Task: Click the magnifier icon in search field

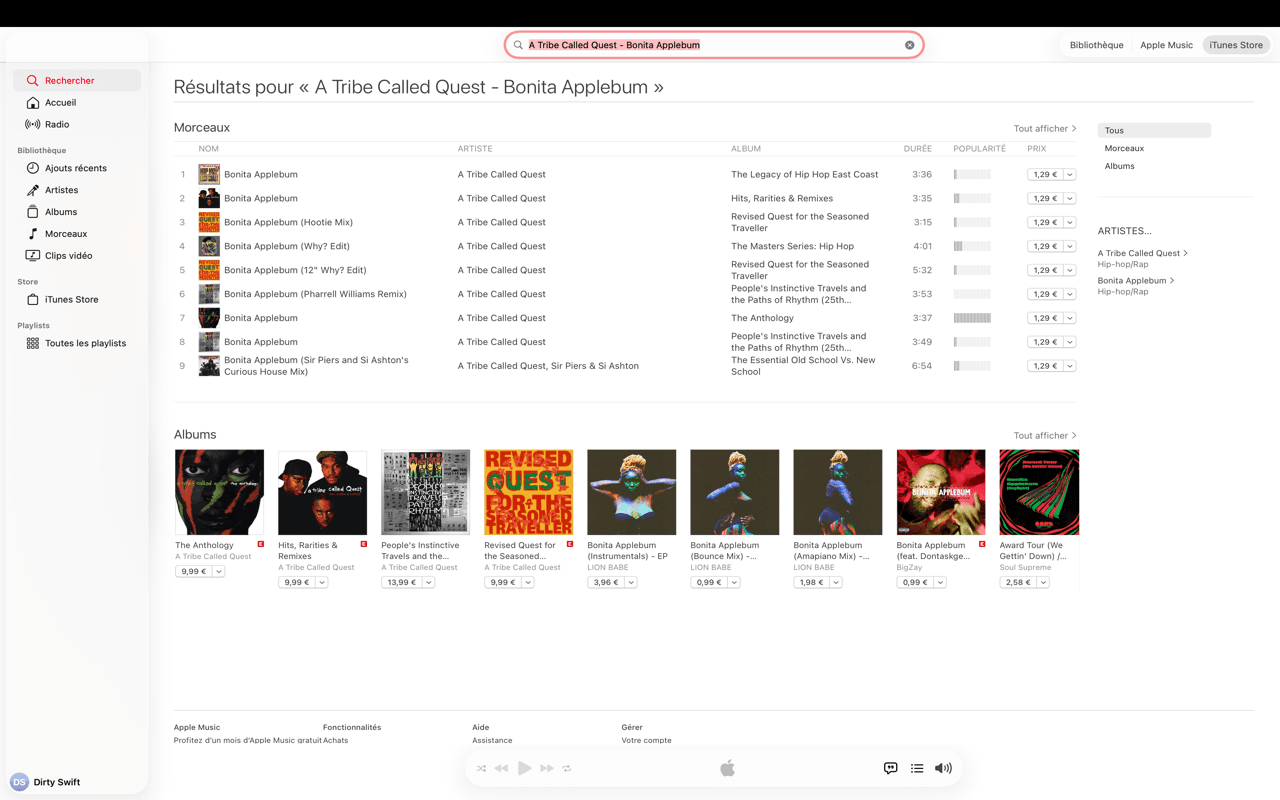Action: (x=518, y=45)
